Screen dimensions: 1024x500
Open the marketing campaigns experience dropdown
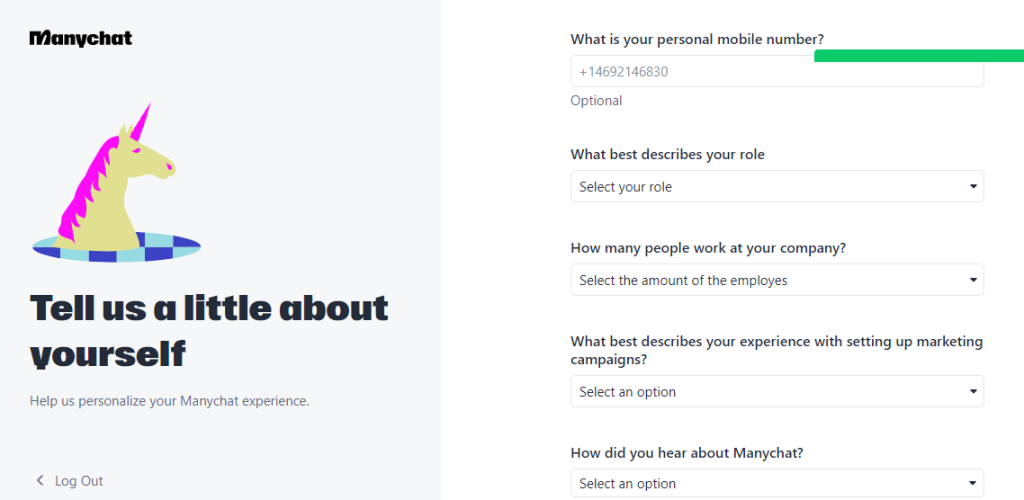(x=777, y=392)
